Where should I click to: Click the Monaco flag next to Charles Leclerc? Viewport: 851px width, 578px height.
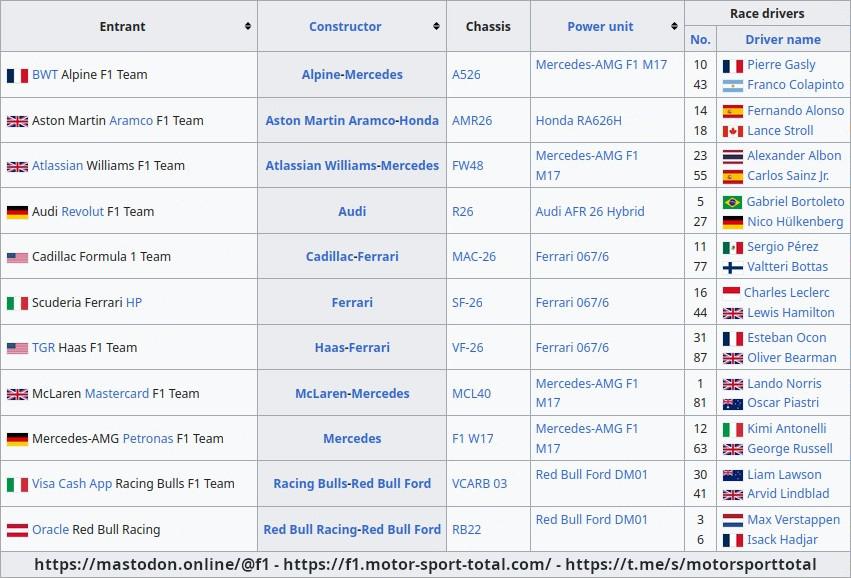click(x=731, y=293)
